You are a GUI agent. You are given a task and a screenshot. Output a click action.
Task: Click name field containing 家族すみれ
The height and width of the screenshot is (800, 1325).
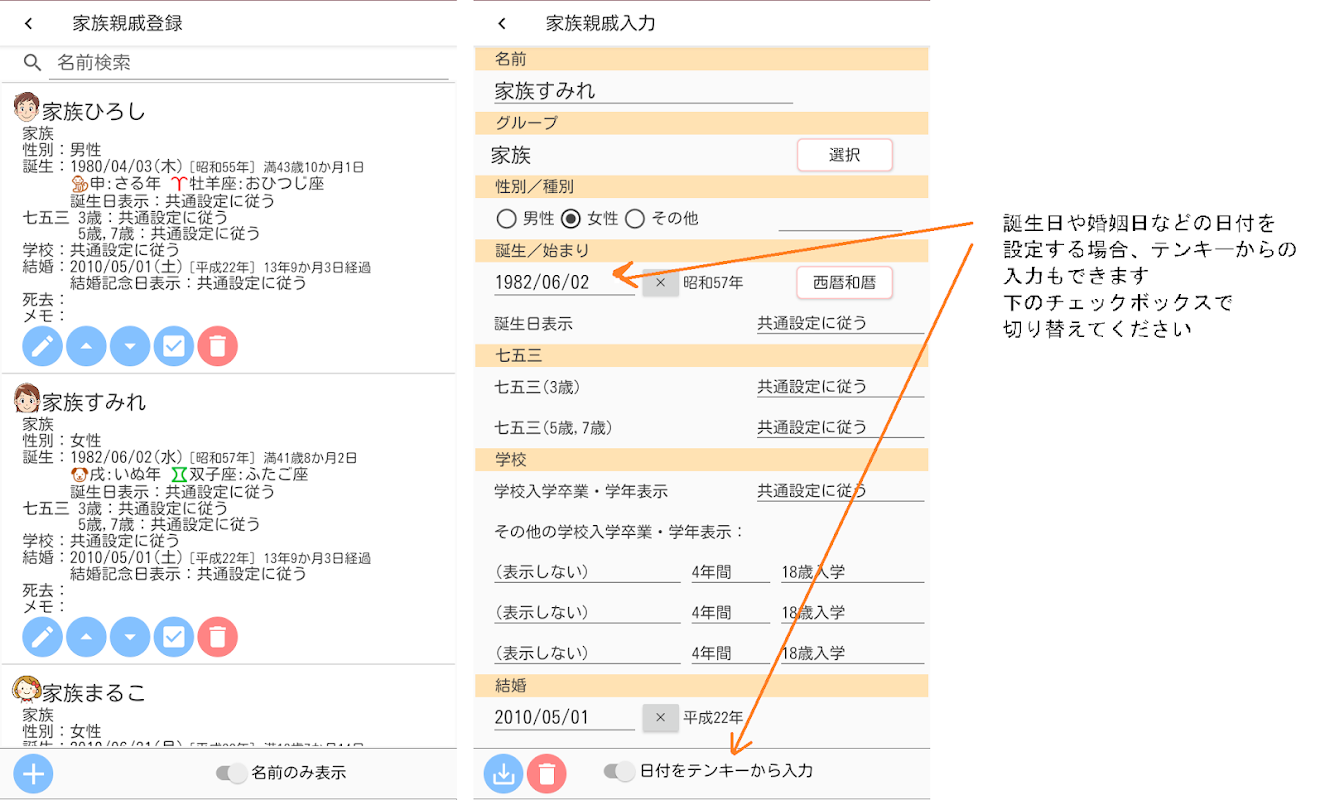coord(643,90)
